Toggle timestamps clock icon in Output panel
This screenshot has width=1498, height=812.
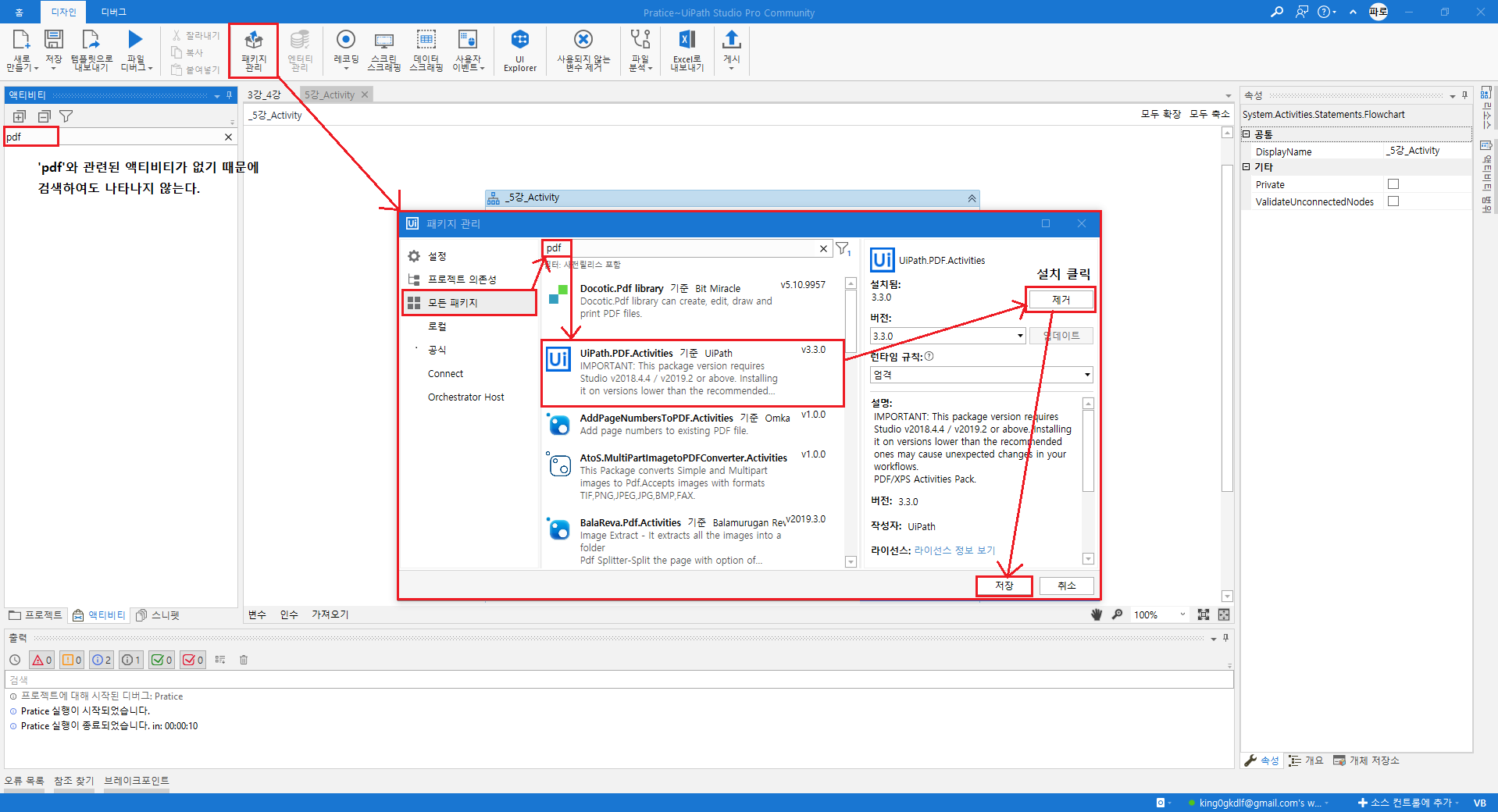click(x=15, y=660)
